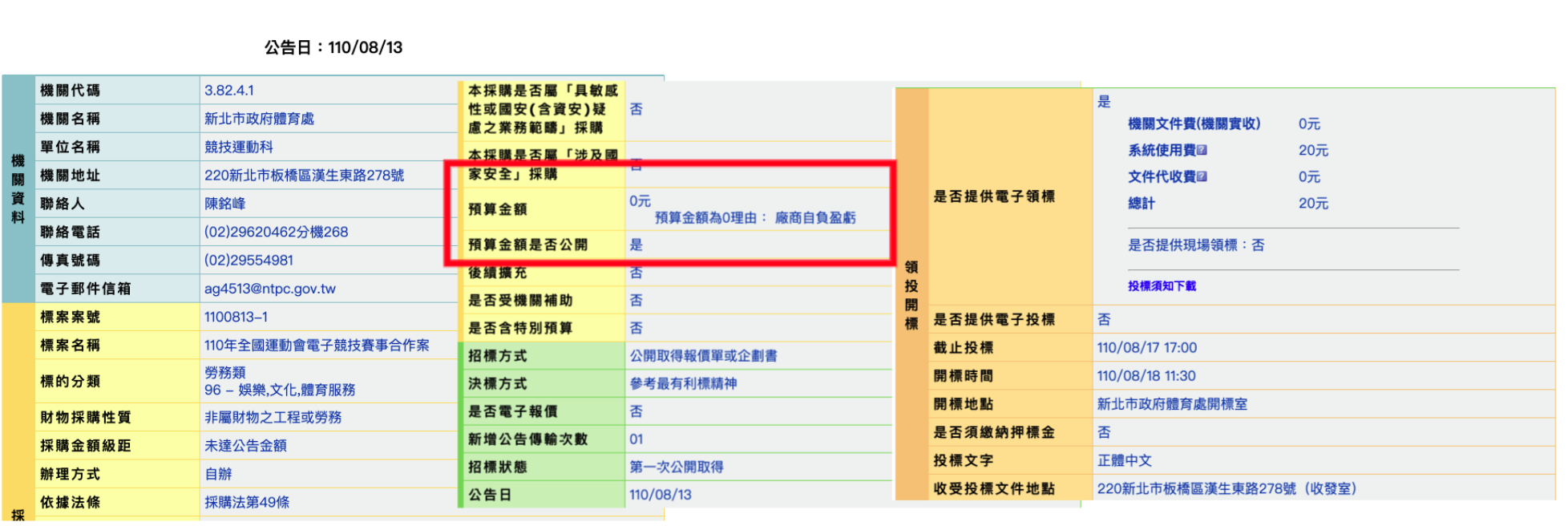The image size is (1568, 526).
Task: Select the 招標方式 row label
Action: click(x=498, y=355)
